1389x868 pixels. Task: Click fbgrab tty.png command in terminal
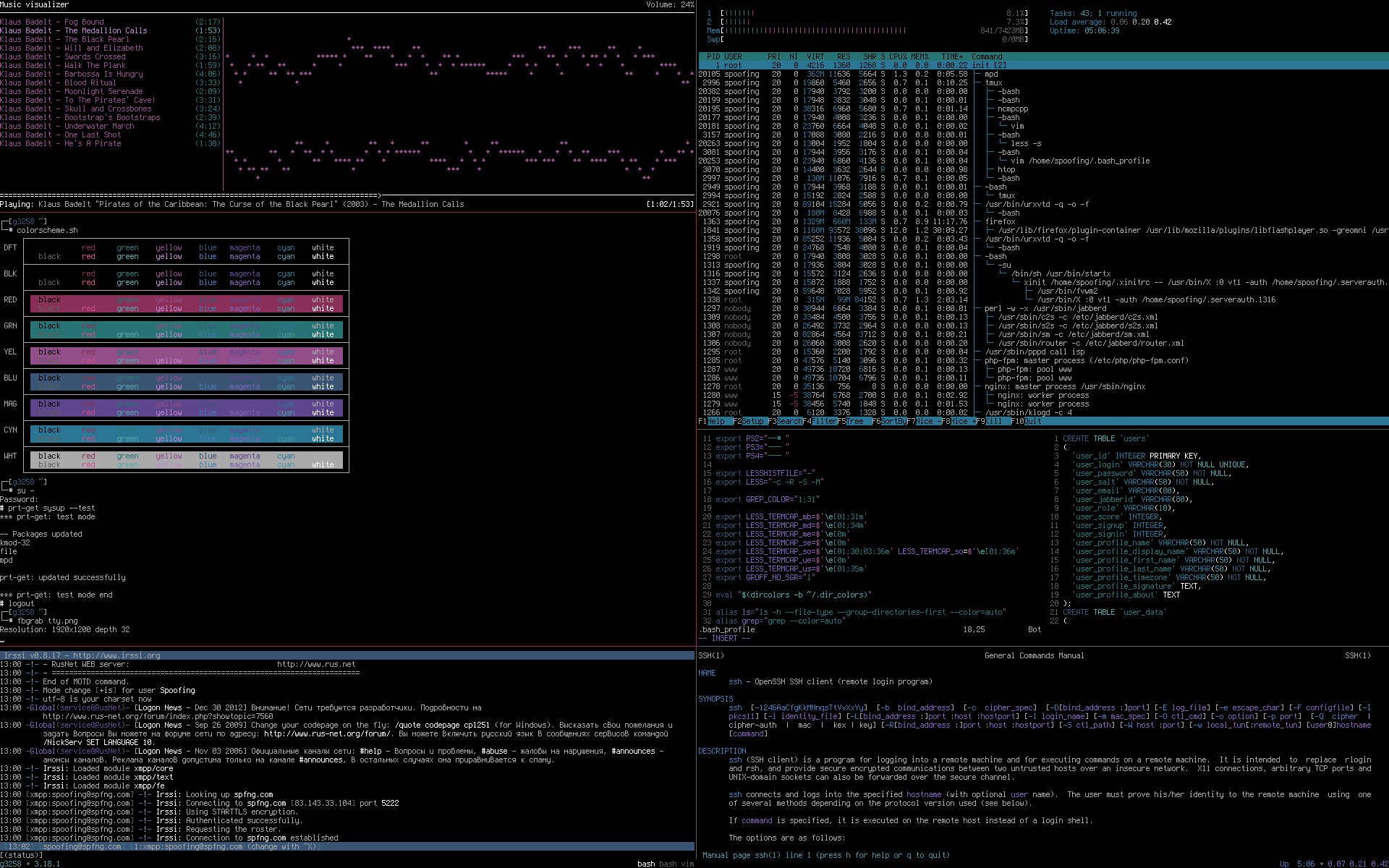[x=47, y=621]
